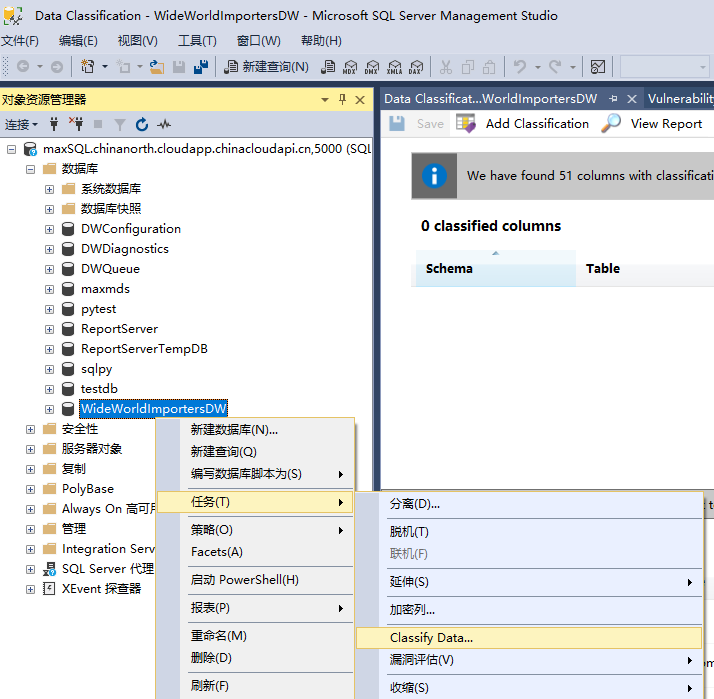Collapse the 数据库 folder
The image size is (714, 699).
point(31,169)
